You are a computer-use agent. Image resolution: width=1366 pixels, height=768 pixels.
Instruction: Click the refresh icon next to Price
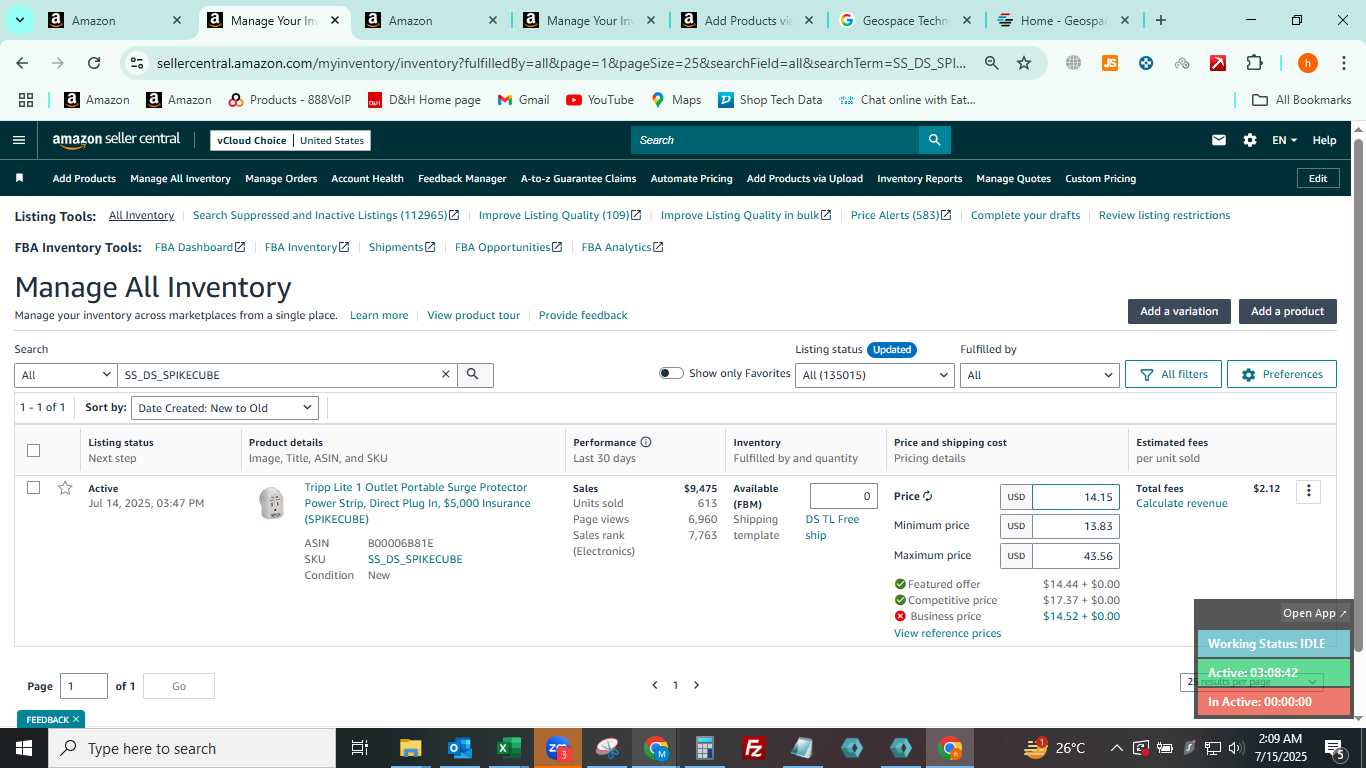(928, 496)
